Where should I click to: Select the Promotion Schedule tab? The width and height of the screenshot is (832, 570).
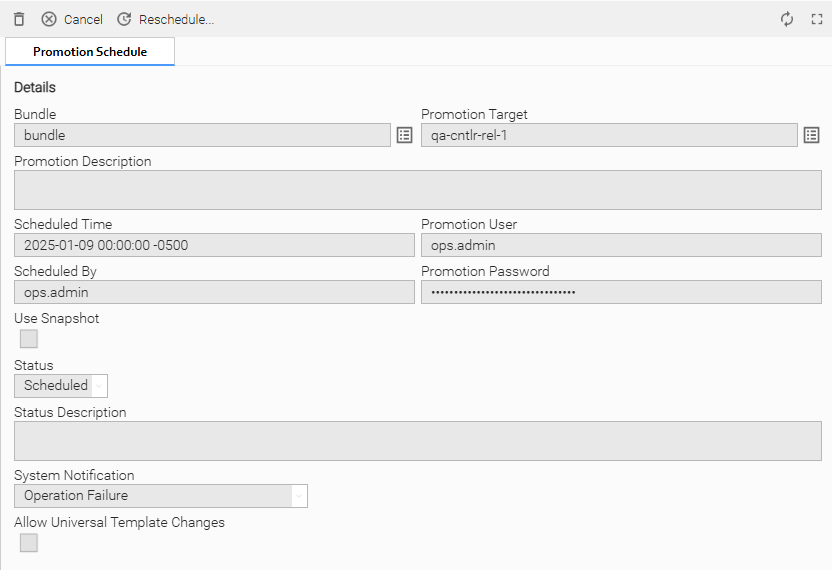point(90,52)
